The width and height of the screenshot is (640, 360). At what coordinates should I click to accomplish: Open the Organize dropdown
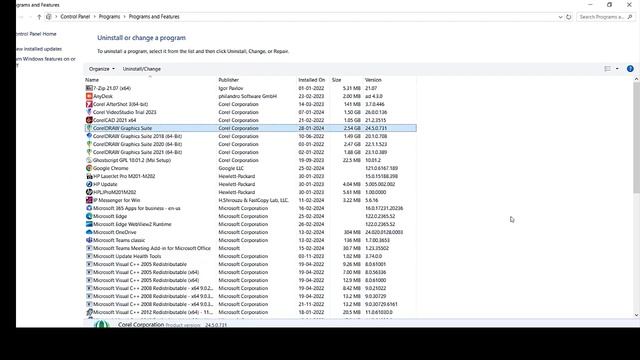click(102, 69)
